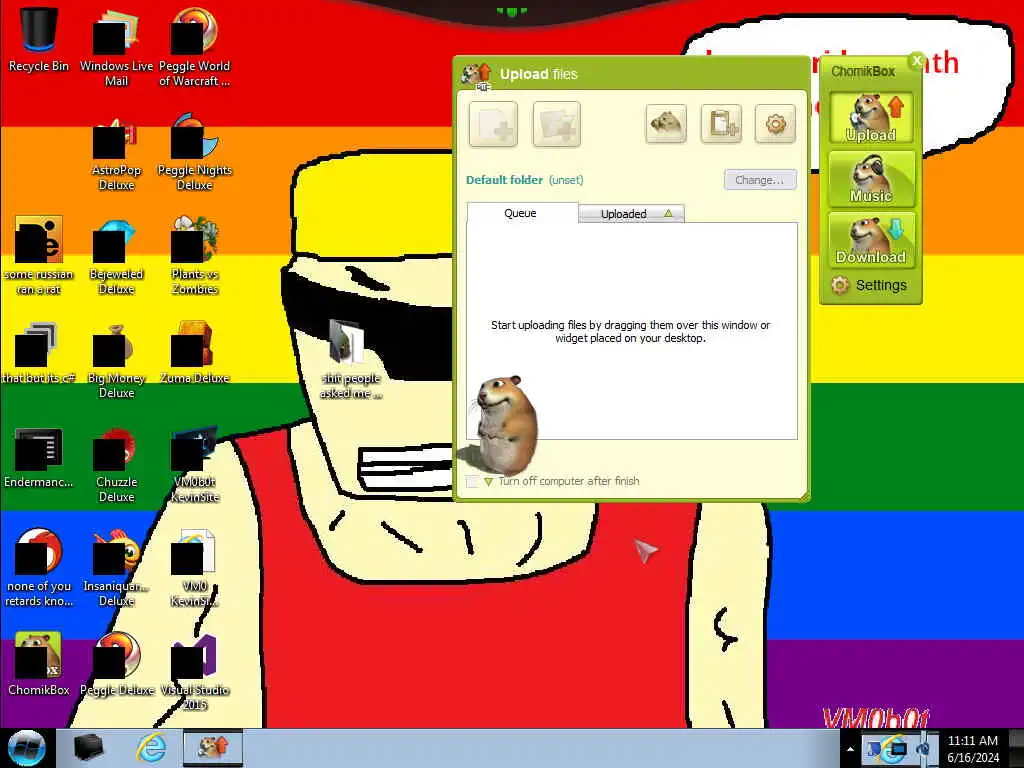Select the that but its c# desktop icon
Screen dimensions: 1024x768
pos(39,353)
